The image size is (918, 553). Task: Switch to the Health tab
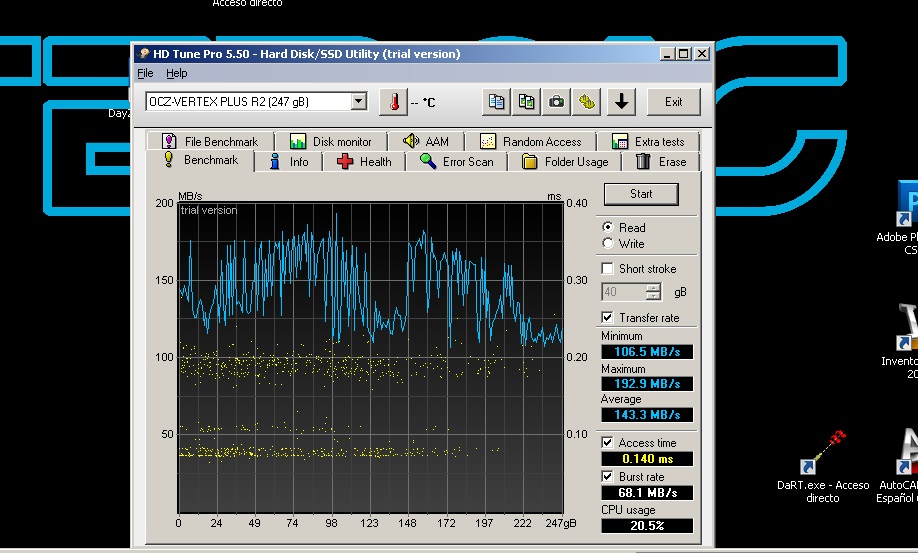364,162
